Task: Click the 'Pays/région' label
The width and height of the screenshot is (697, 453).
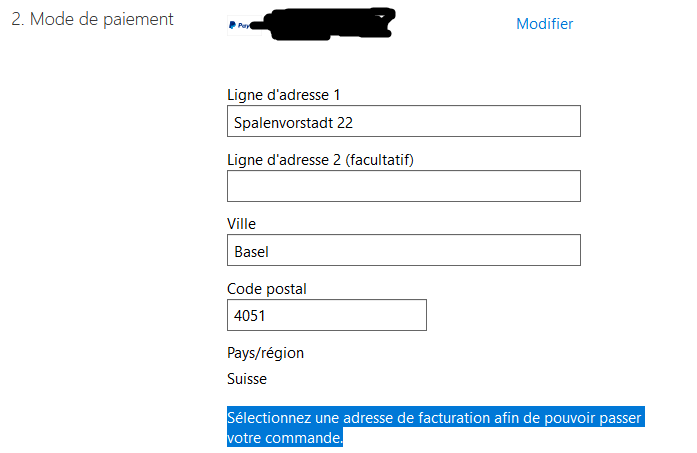Action: (265, 353)
